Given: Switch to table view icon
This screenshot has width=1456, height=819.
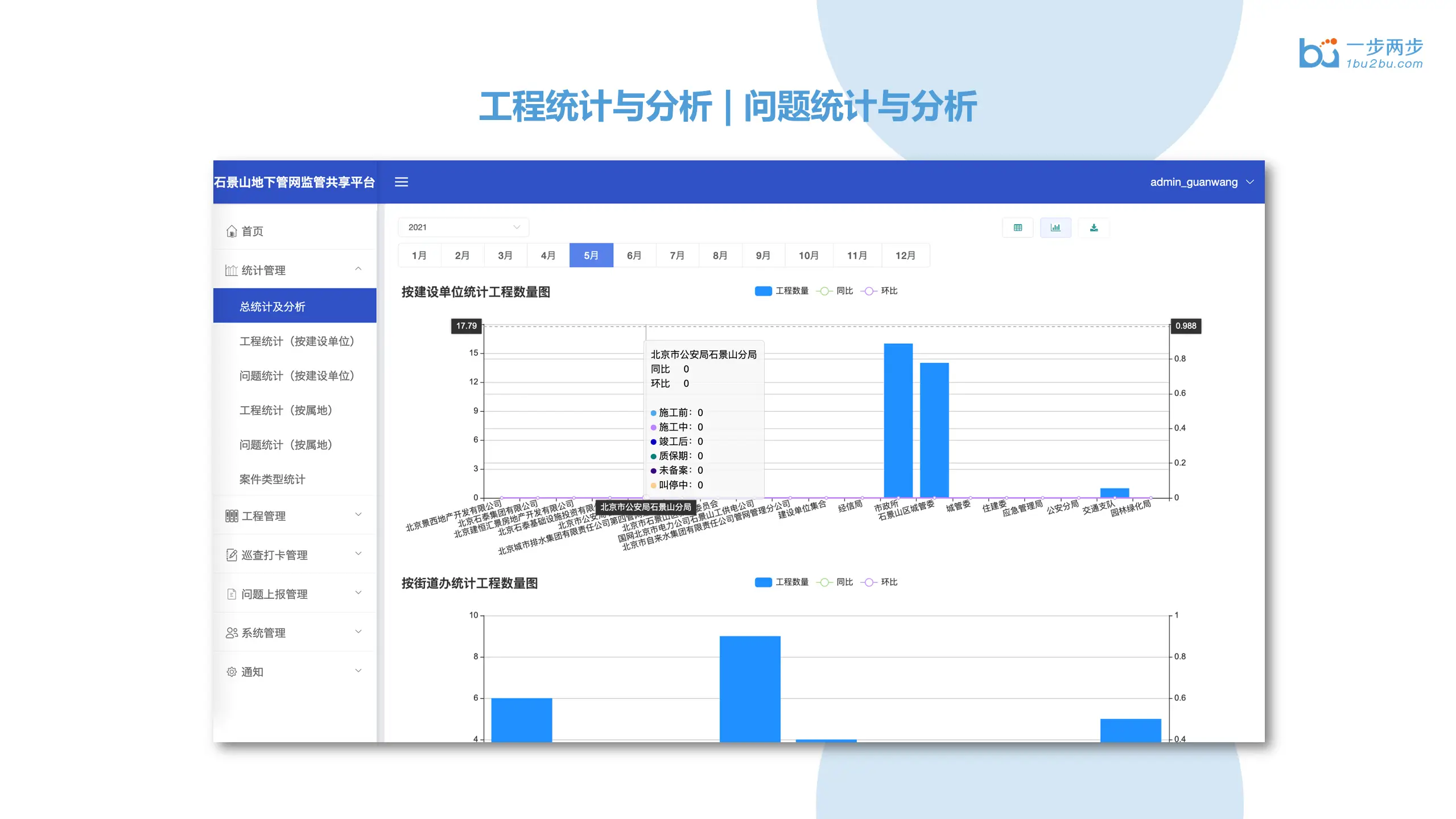Looking at the screenshot, I should [1017, 227].
